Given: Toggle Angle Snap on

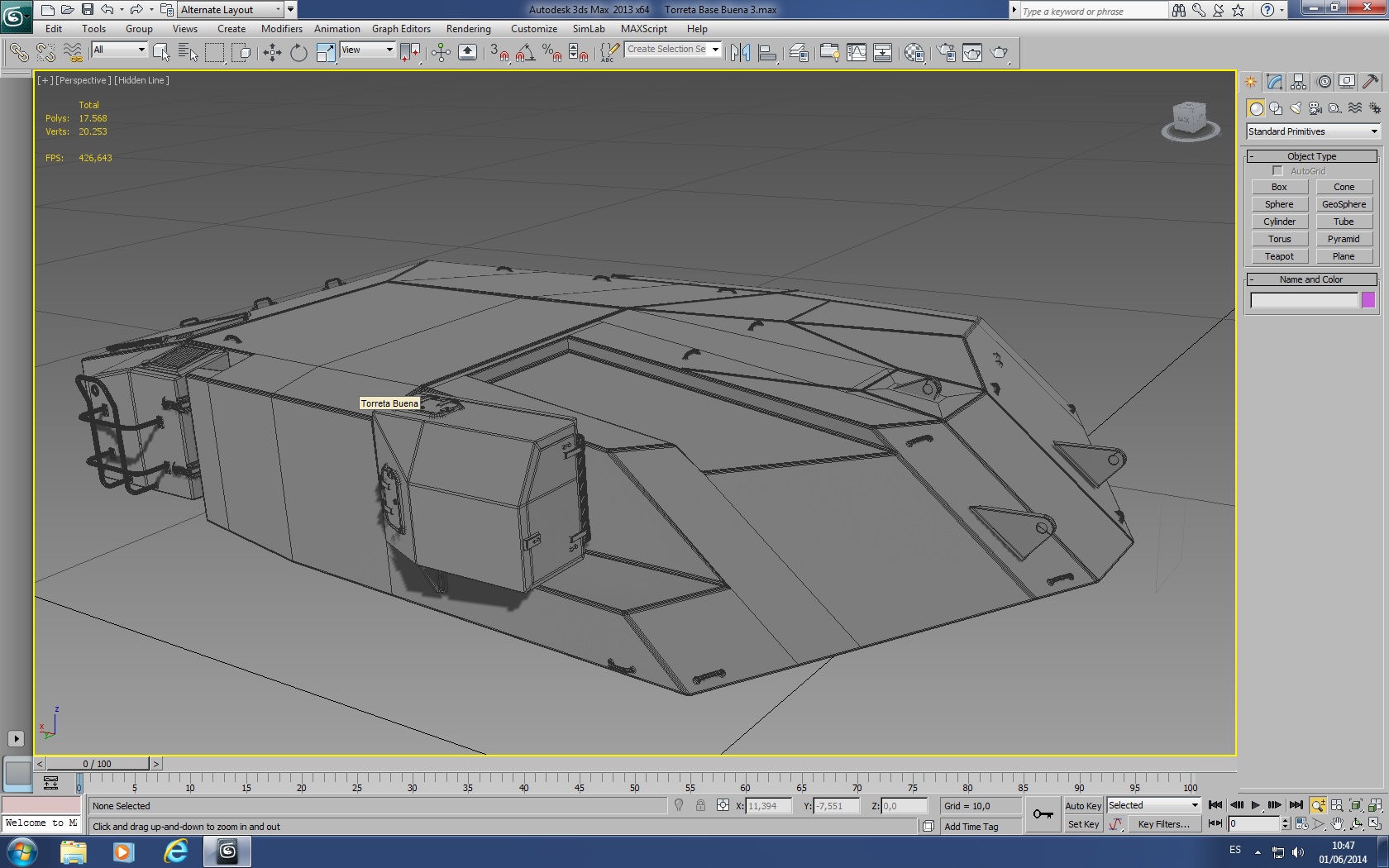Looking at the screenshot, I should 525,52.
